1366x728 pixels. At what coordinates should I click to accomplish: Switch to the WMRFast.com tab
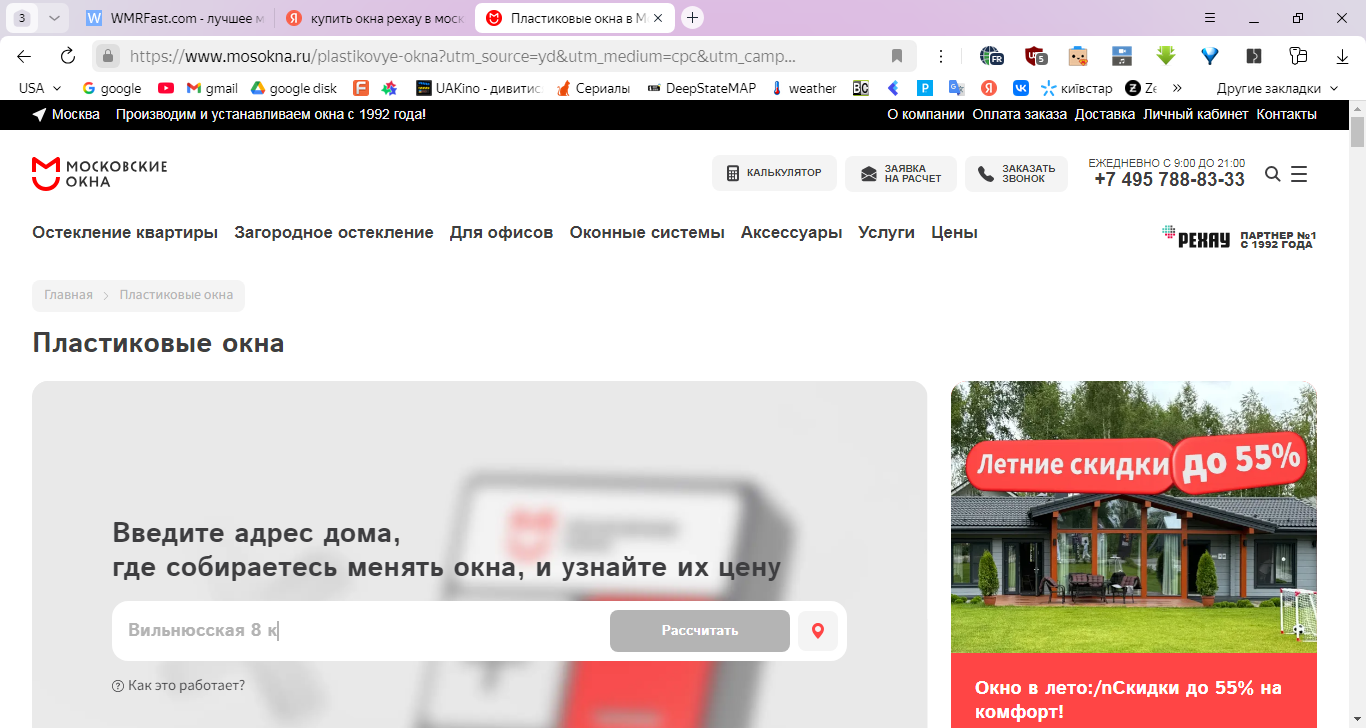pyautogui.click(x=175, y=18)
